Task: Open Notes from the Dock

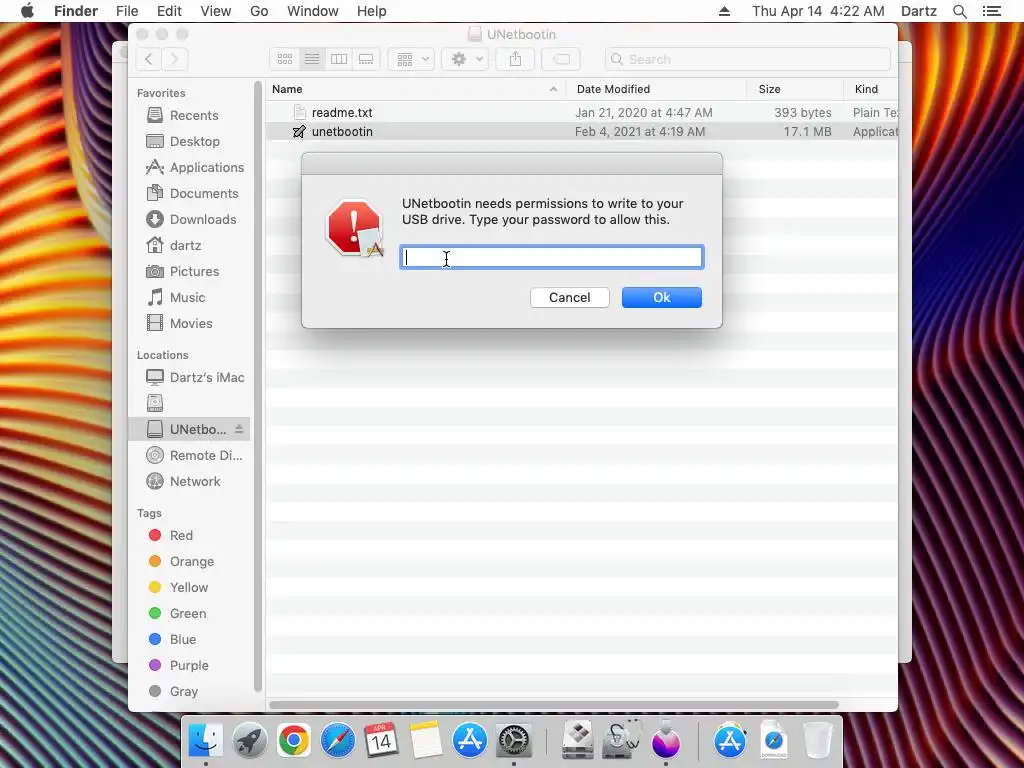Action: tap(425, 741)
